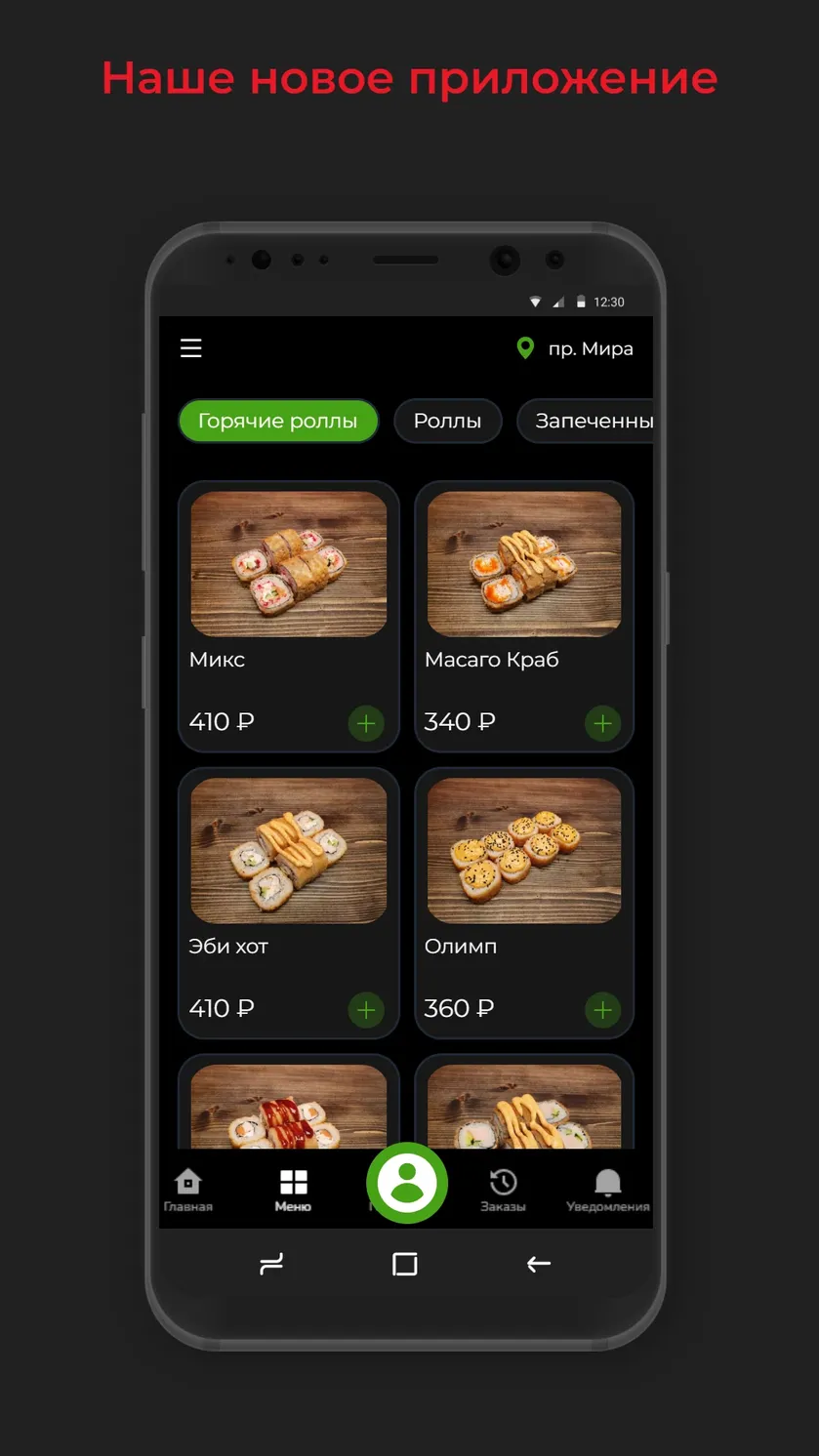Select the Горячие роллы category chip
819x1456 pixels.
(277, 421)
